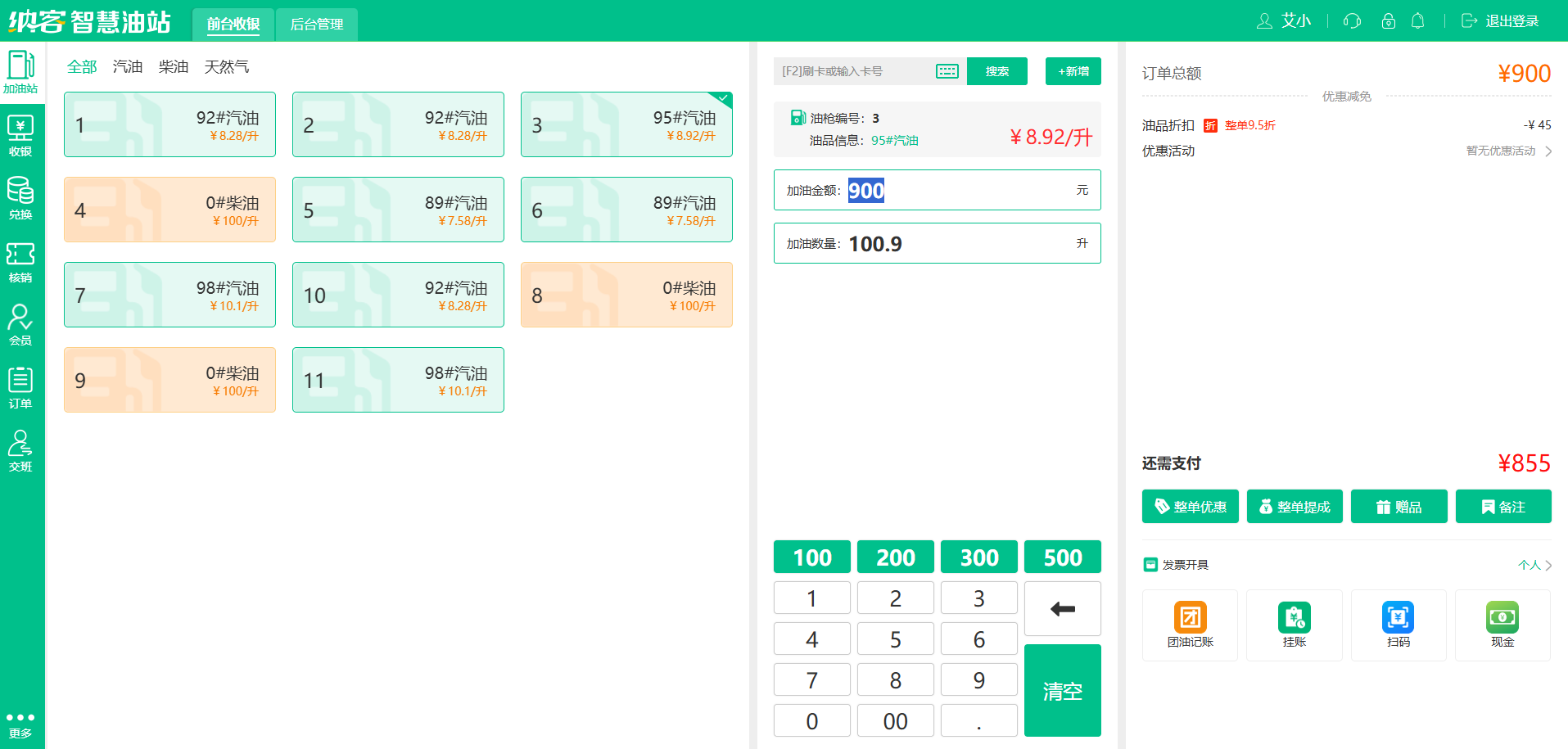Show 全部 pump list
Image resolution: width=1568 pixels, height=749 pixels.
pyautogui.click(x=82, y=66)
